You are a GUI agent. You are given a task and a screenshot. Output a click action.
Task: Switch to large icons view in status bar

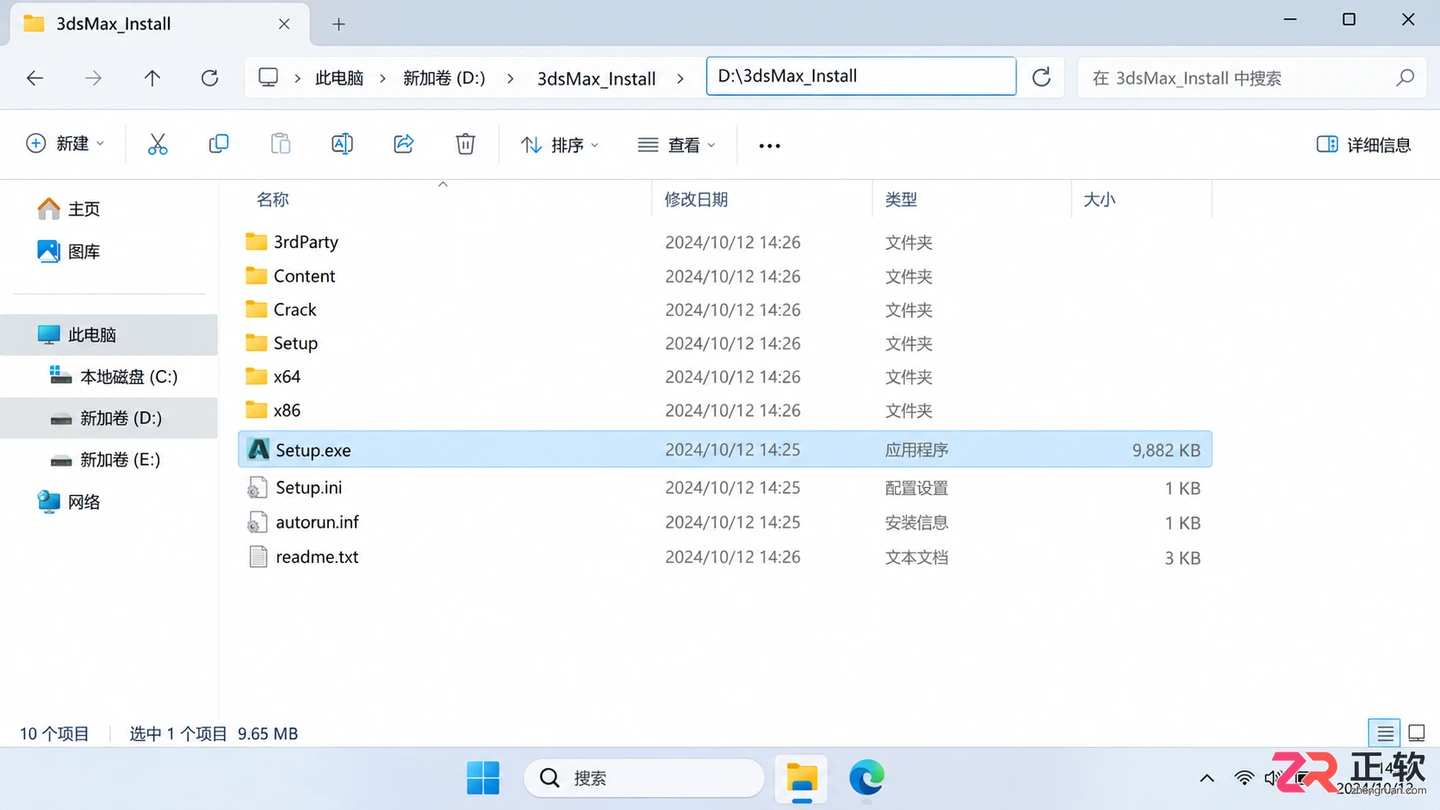[1416, 733]
